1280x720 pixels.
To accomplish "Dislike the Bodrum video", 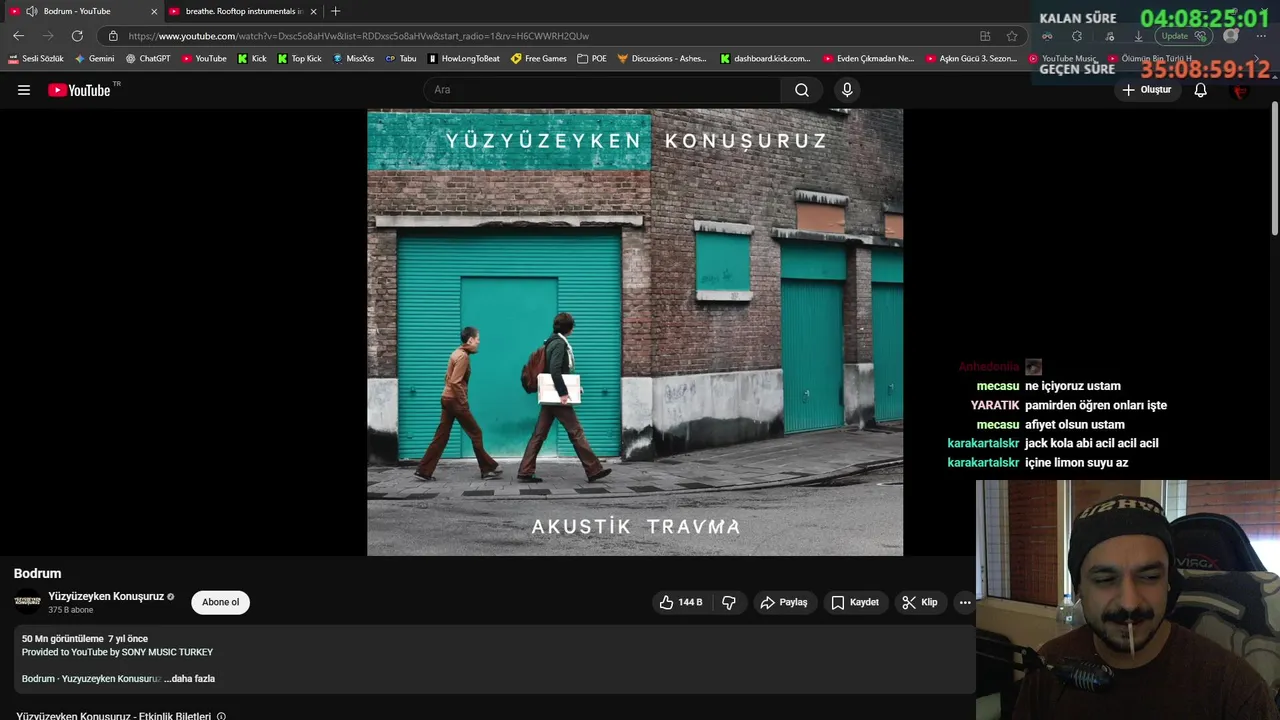I will [x=729, y=602].
